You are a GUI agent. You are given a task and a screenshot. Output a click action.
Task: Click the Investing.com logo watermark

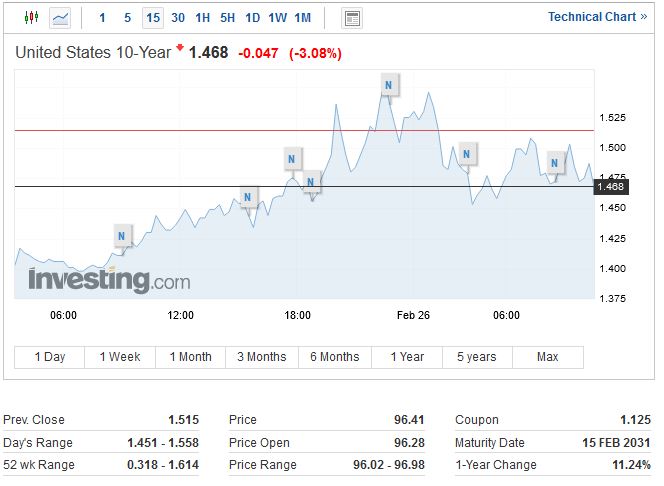(108, 280)
